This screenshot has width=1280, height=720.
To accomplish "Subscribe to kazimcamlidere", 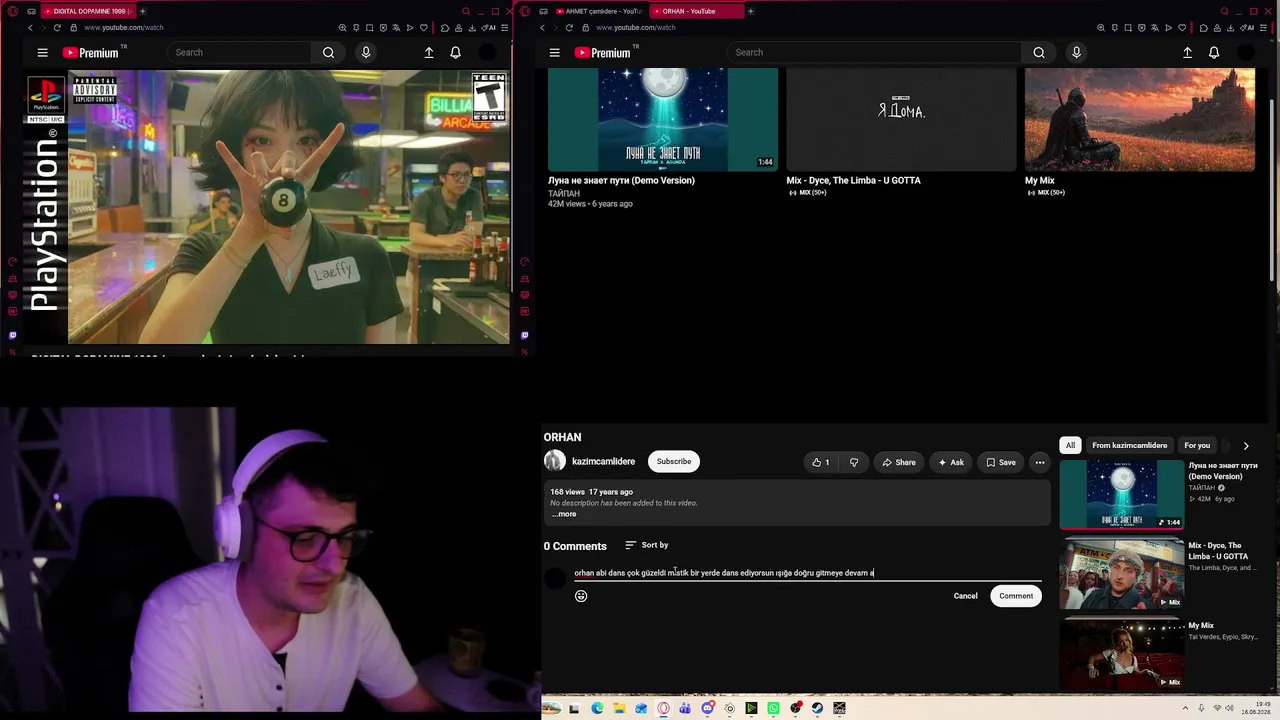I will pyautogui.click(x=674, y=462).
